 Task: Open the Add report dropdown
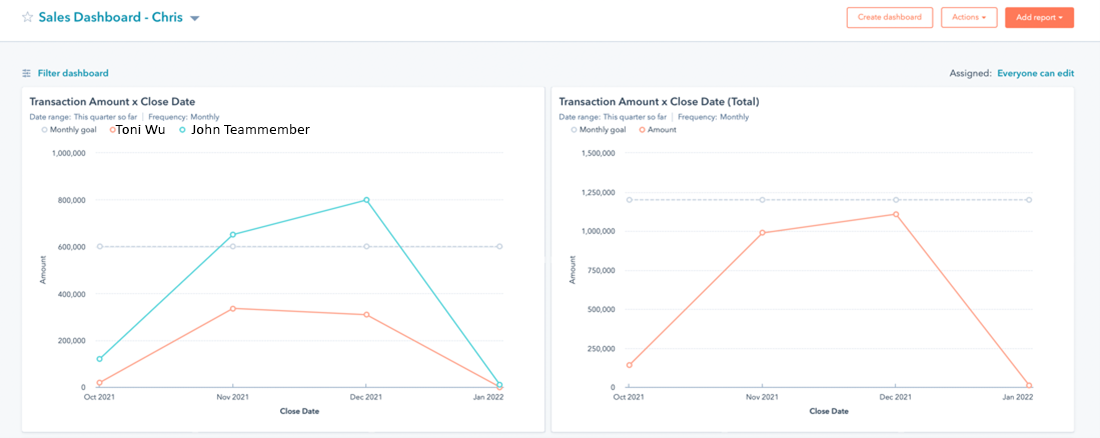coord(1038,17)
